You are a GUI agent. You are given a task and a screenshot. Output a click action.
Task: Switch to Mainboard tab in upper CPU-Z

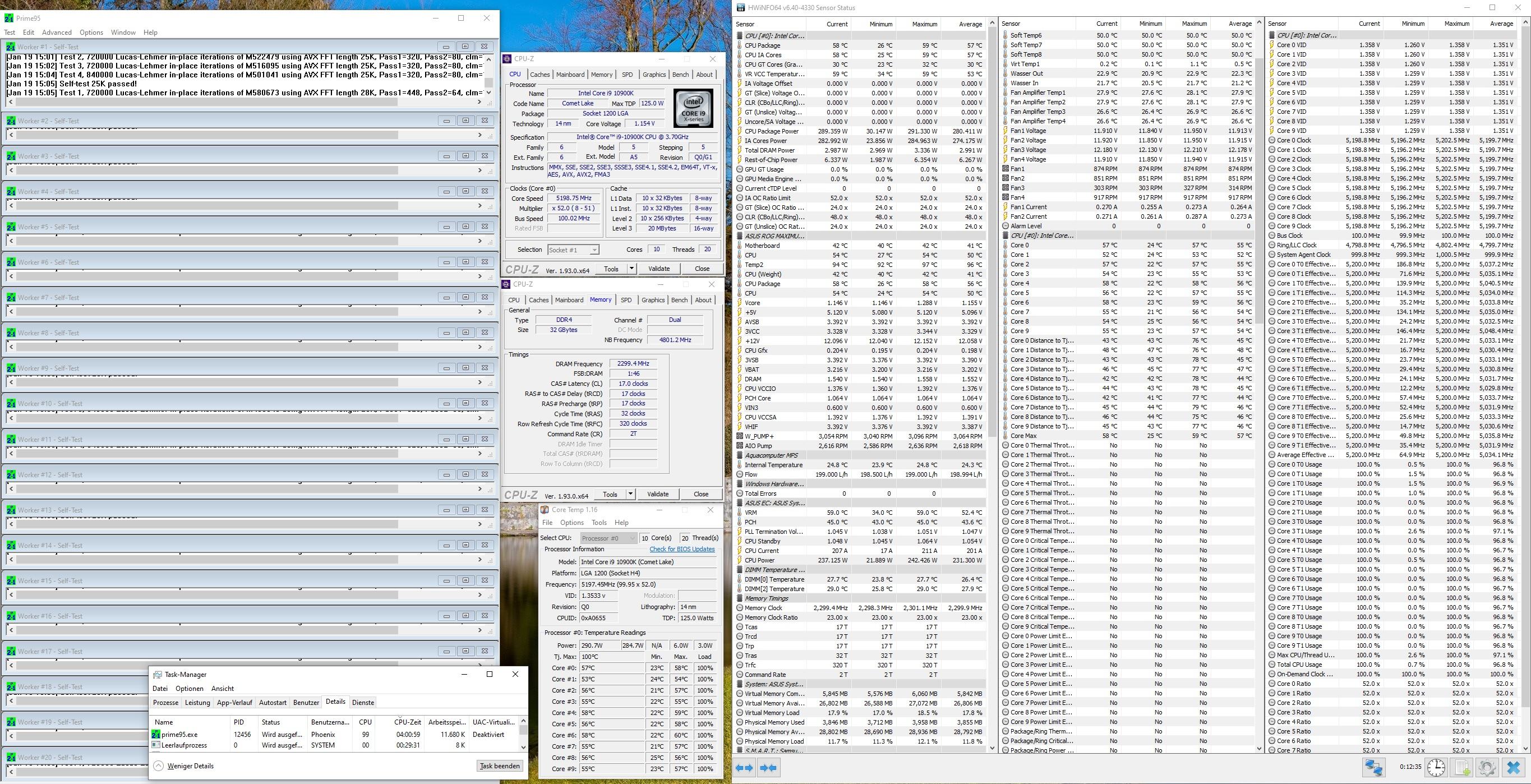click(x=570, y=75)
